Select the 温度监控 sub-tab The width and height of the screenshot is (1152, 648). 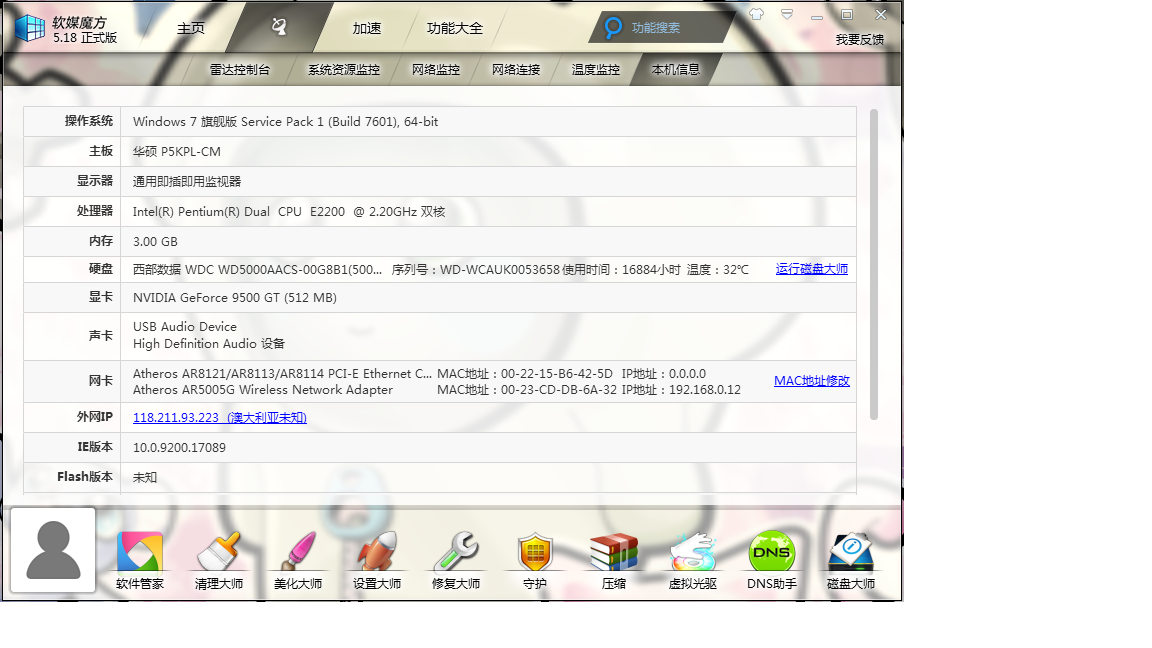(595, 70)
